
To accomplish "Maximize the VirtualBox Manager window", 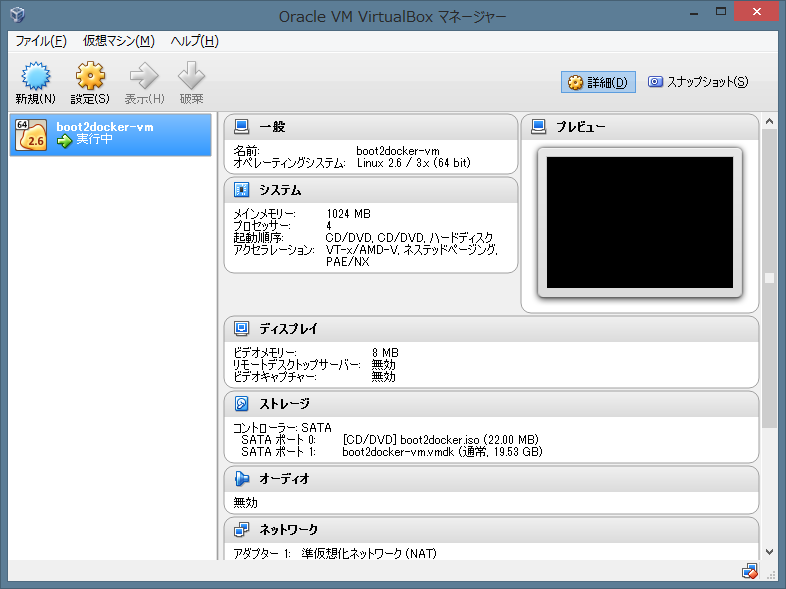I will 720,12.
